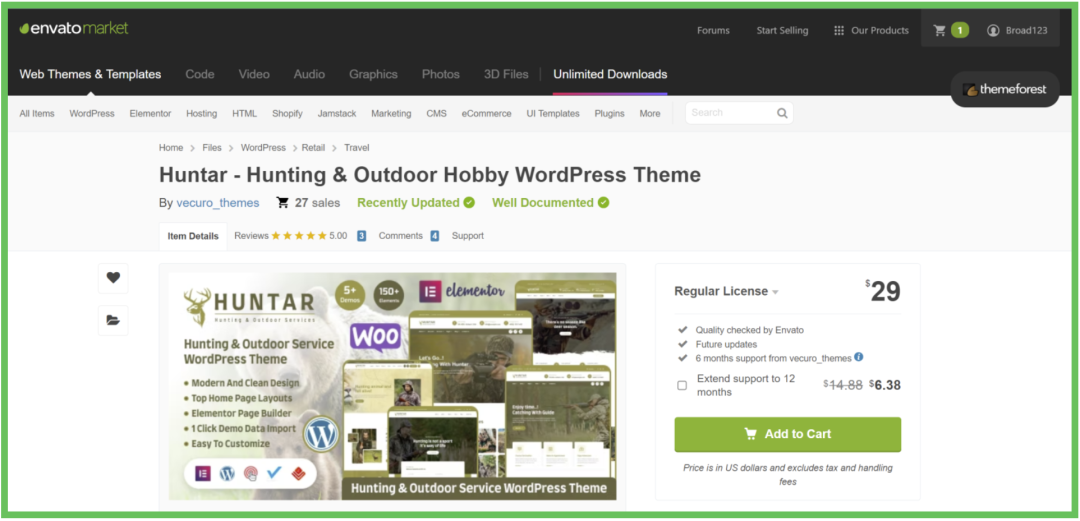Image resolution: width=1080 pixels, height=521 pixels.
Task: Enable Extend support to 12 months checkbox
Action: coord(682,385)
